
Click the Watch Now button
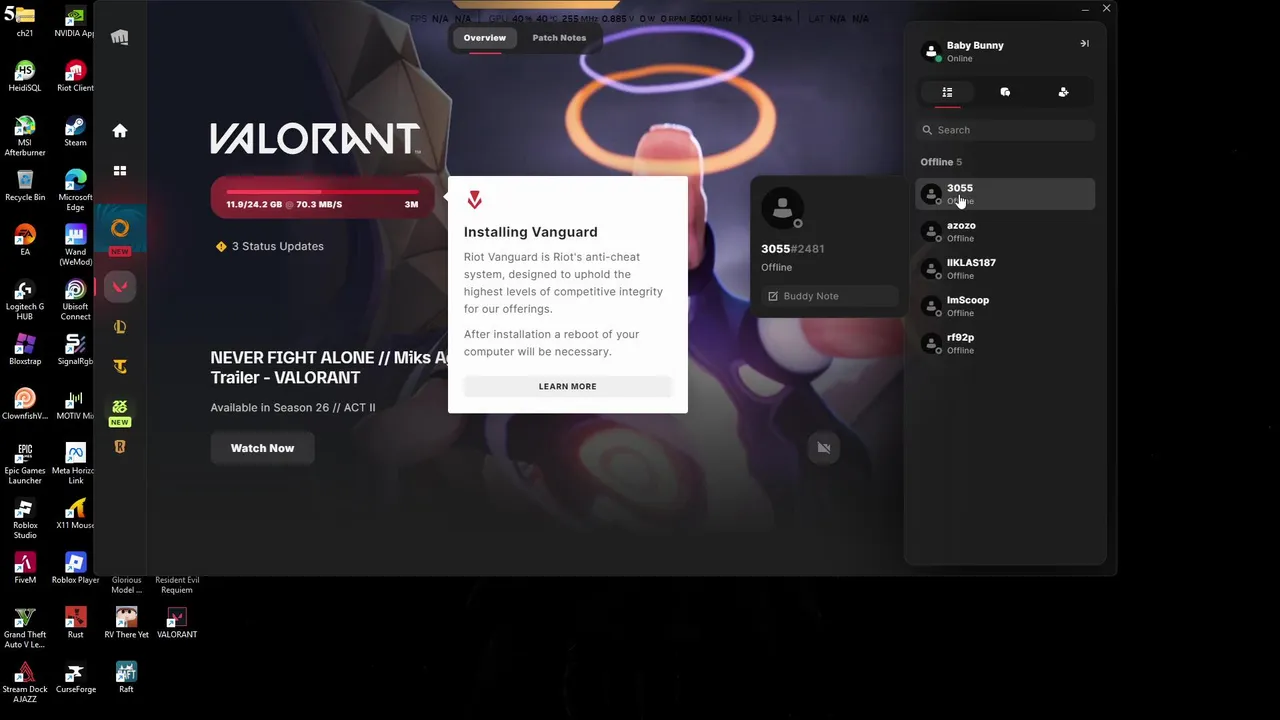262,448
